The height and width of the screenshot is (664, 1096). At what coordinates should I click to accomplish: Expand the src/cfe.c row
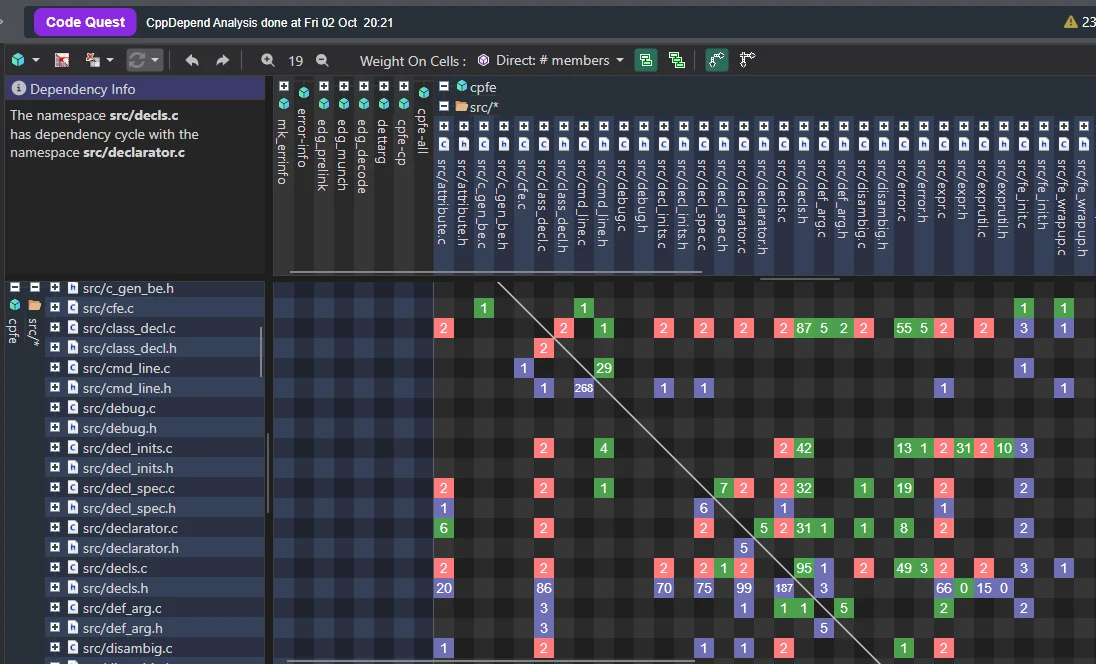55,307
